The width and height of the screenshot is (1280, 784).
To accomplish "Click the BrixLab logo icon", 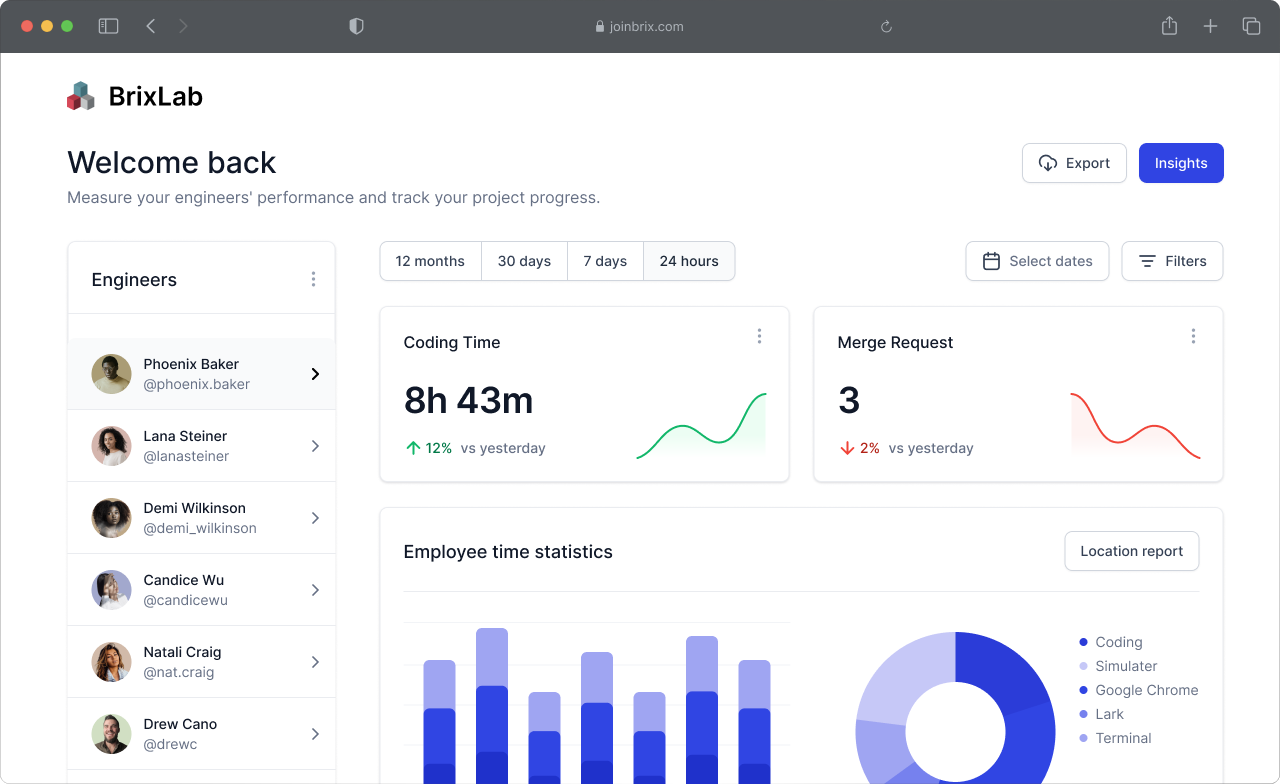I will coord(81,96).
